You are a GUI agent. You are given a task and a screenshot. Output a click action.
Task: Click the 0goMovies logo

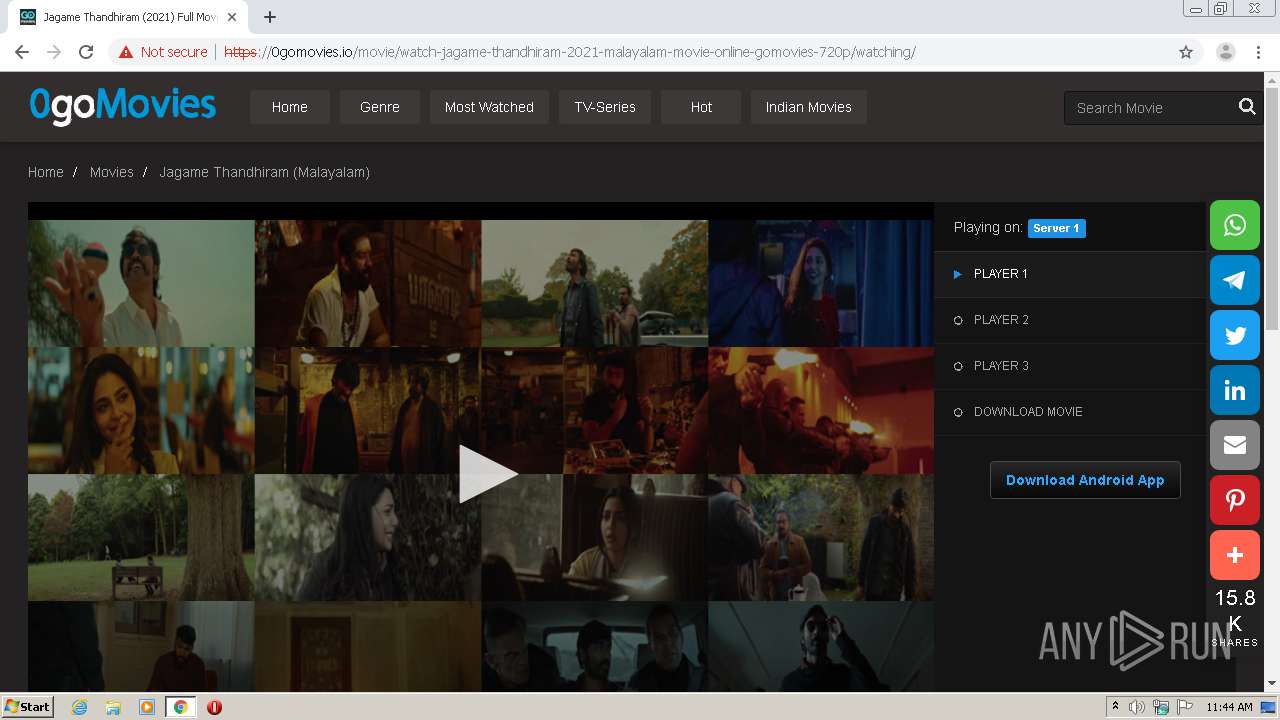pos(123,105)
